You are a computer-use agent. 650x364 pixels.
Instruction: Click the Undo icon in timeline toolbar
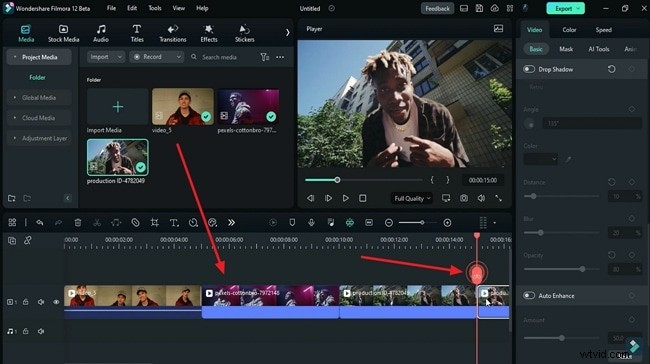point(40,223)
